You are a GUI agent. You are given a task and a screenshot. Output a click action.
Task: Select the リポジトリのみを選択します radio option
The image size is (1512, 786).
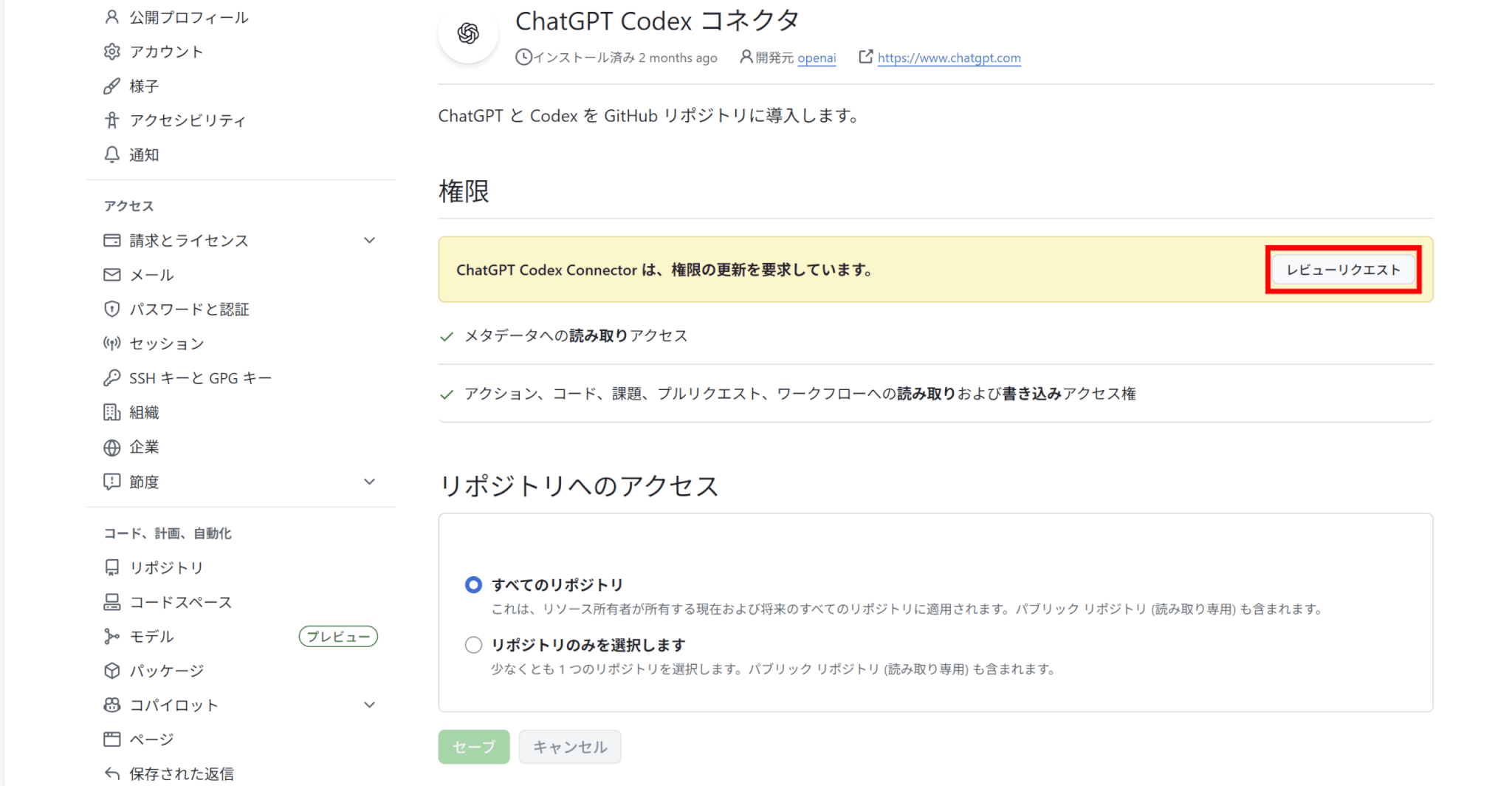(473, 645)
